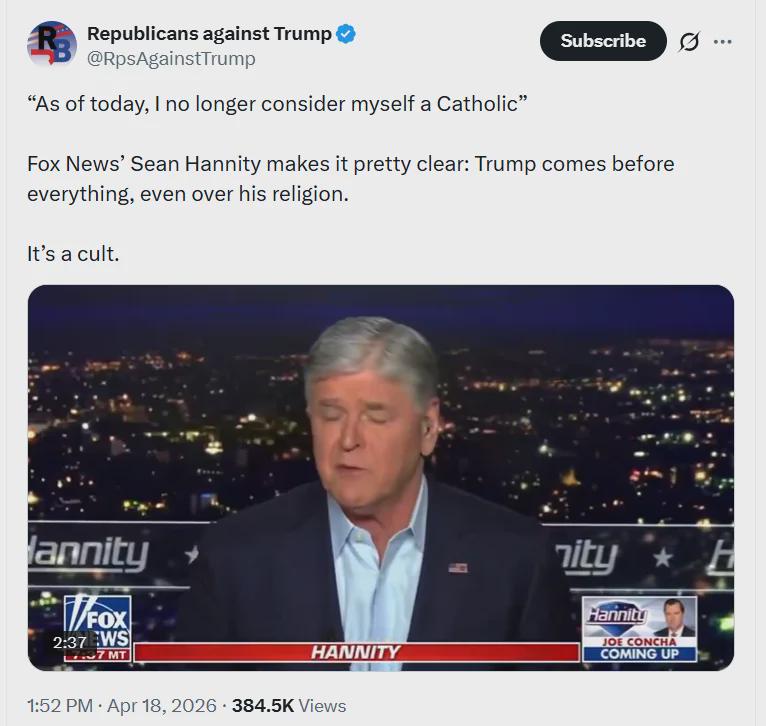Visit the @RpsAgainstTrump handle link

(171, 59)
